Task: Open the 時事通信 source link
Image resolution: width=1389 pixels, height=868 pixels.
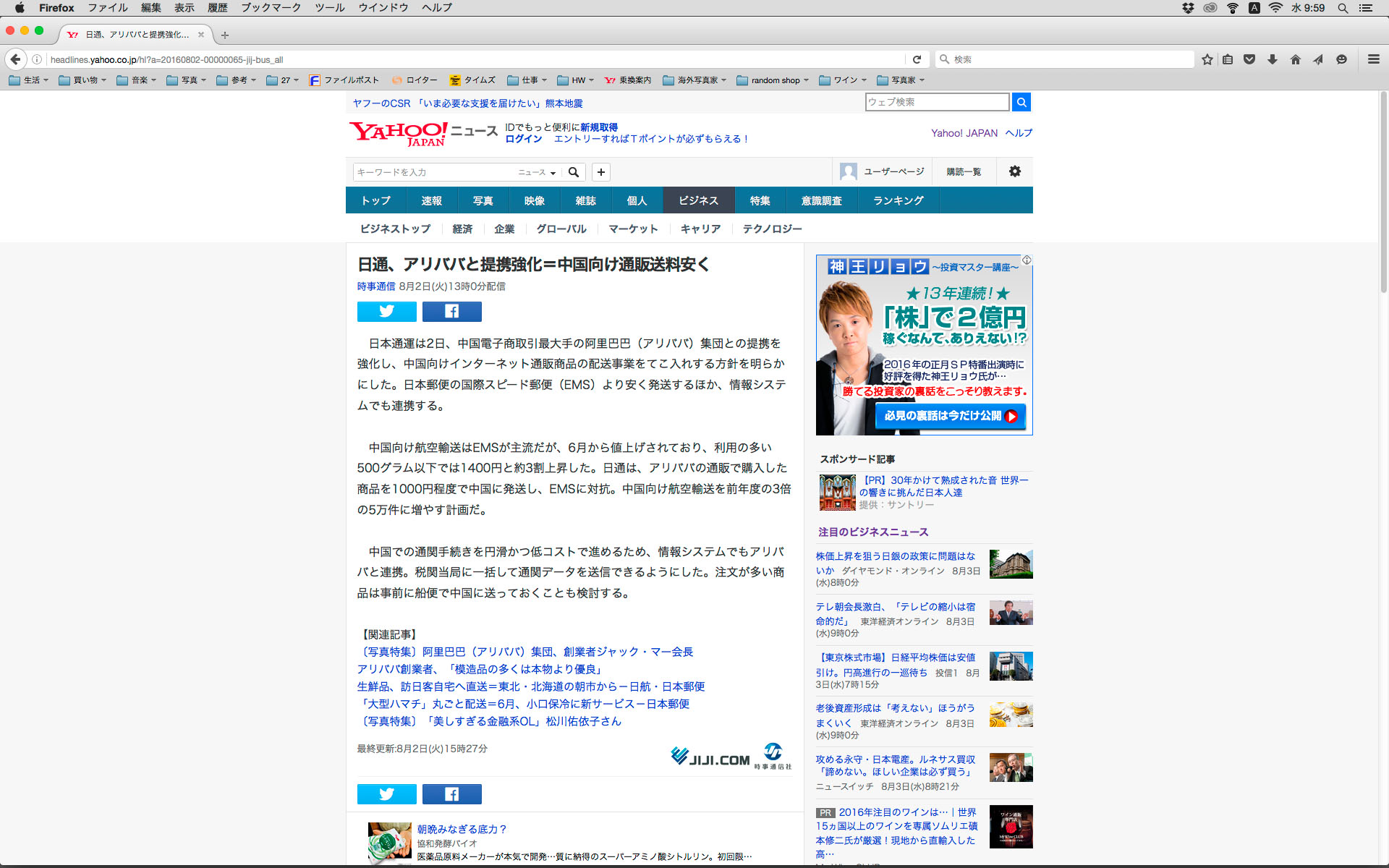Action: [x=375, y=286]
